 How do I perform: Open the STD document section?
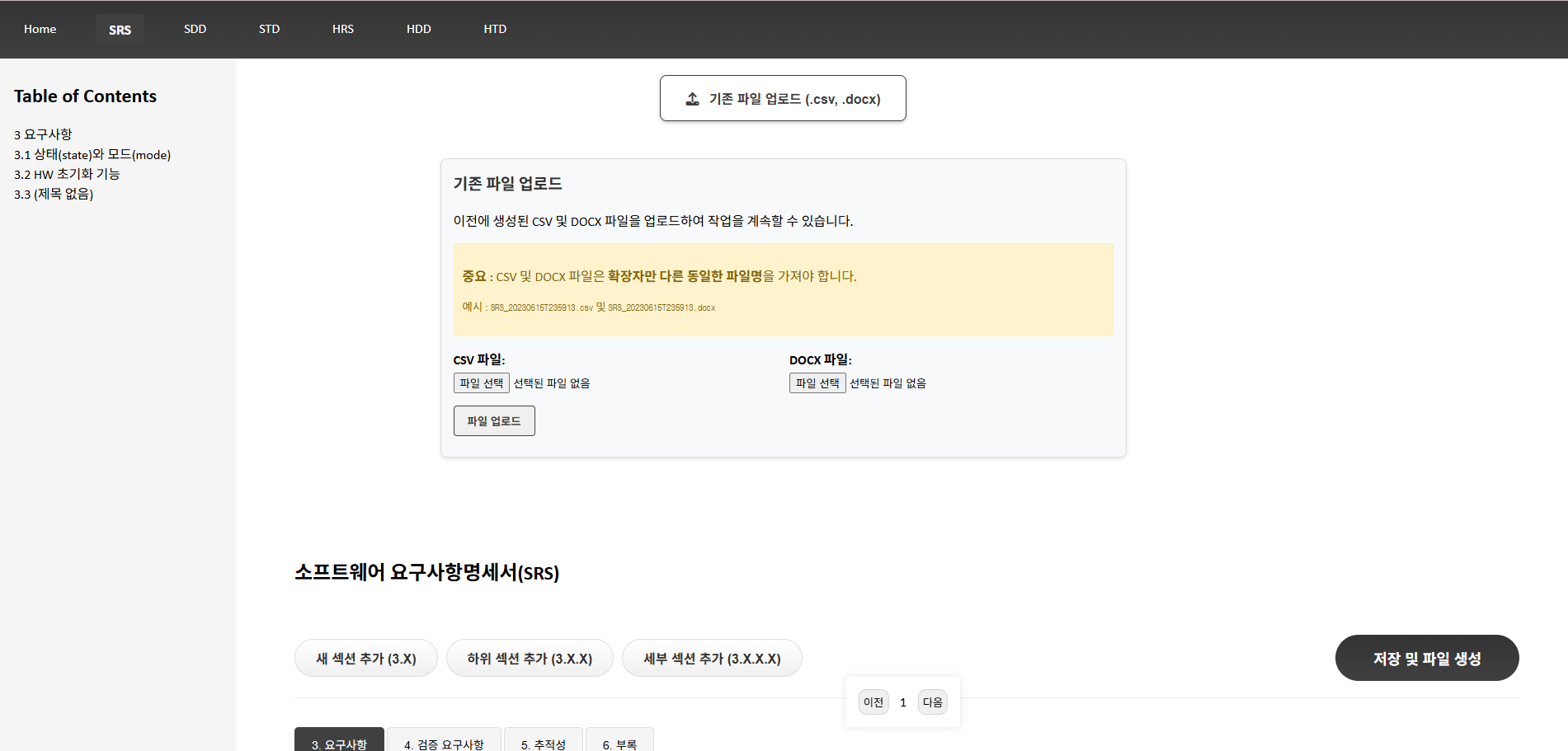tap(268, 29)
